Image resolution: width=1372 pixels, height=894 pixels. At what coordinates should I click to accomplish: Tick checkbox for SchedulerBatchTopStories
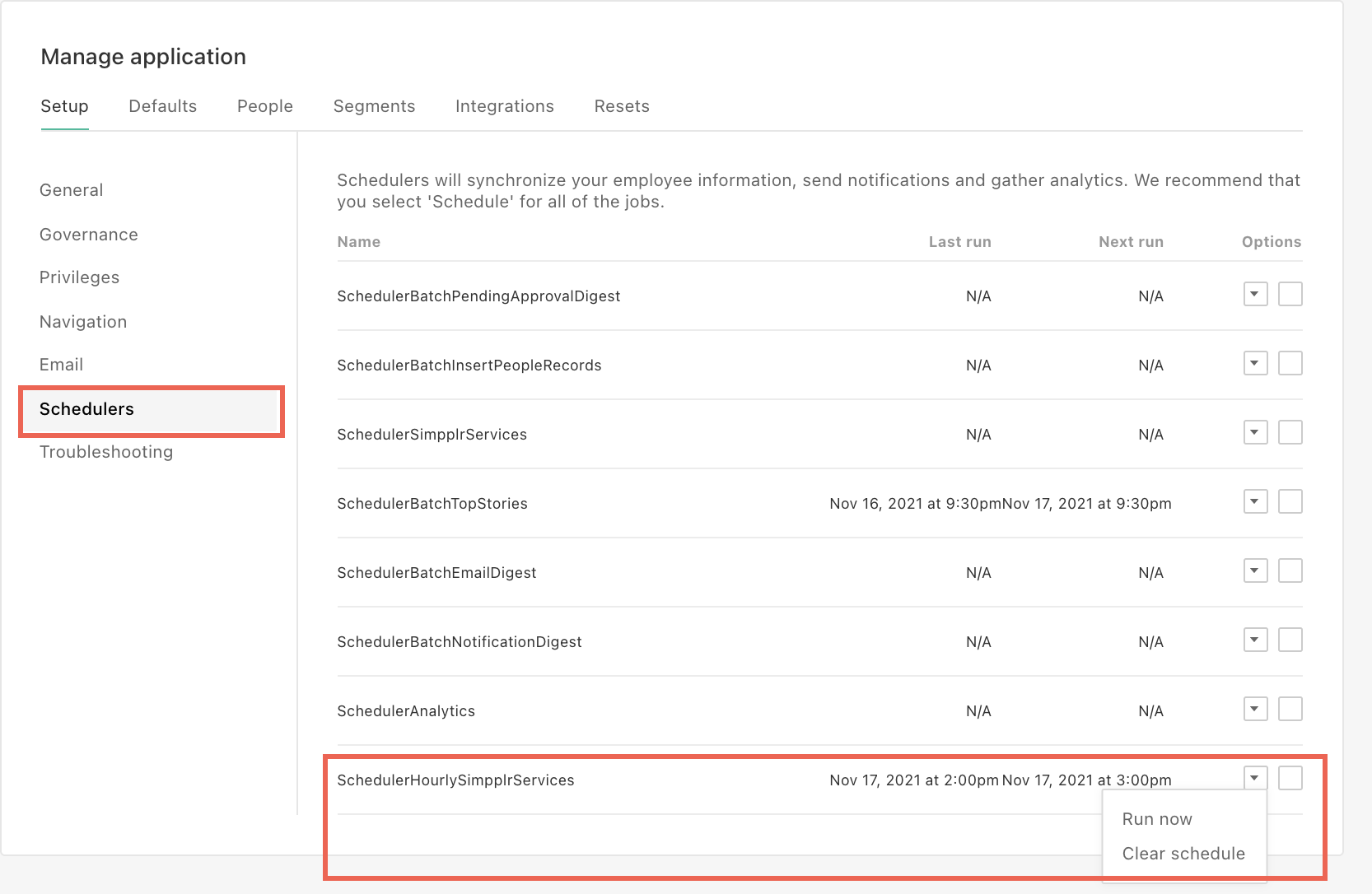coord(1290,501)
